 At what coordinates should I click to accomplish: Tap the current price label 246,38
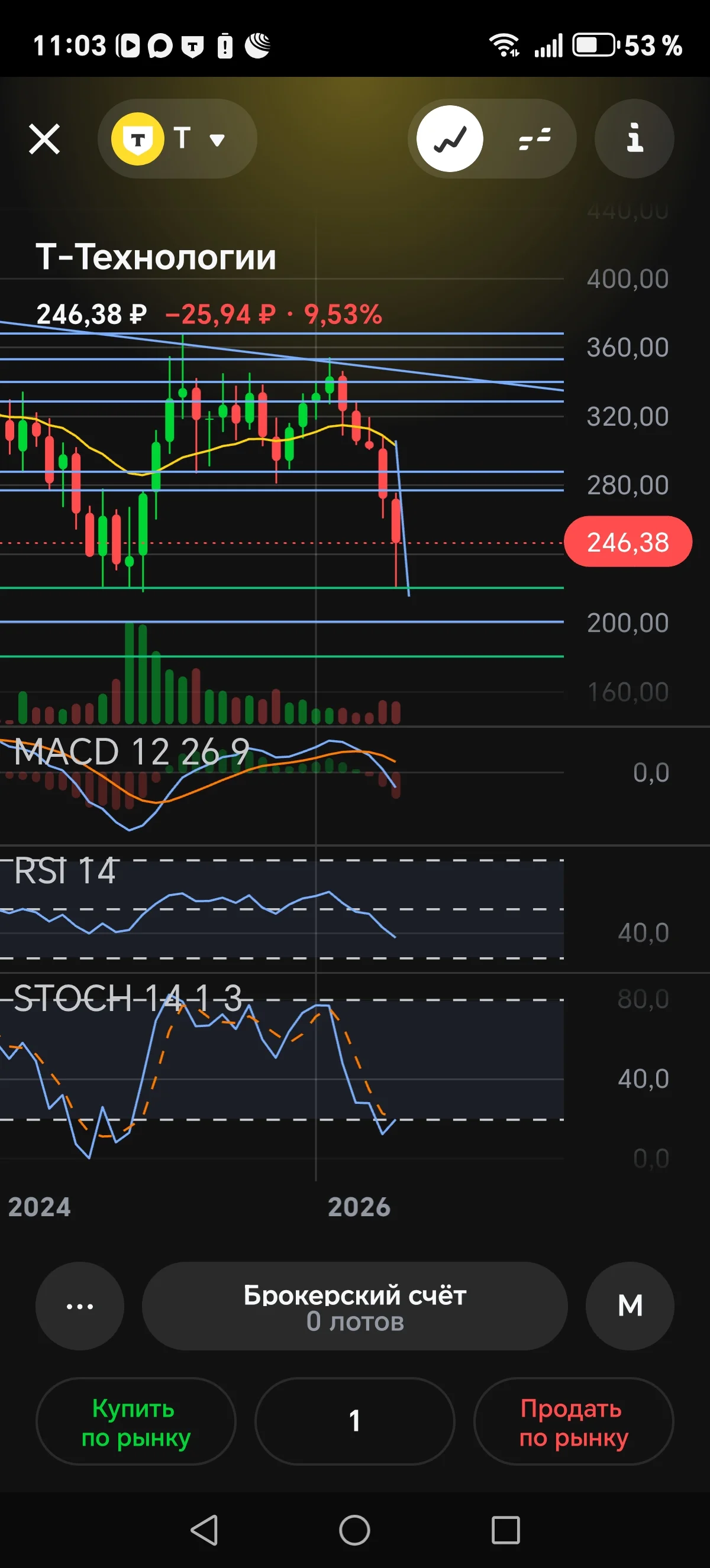tap(628, 542)
